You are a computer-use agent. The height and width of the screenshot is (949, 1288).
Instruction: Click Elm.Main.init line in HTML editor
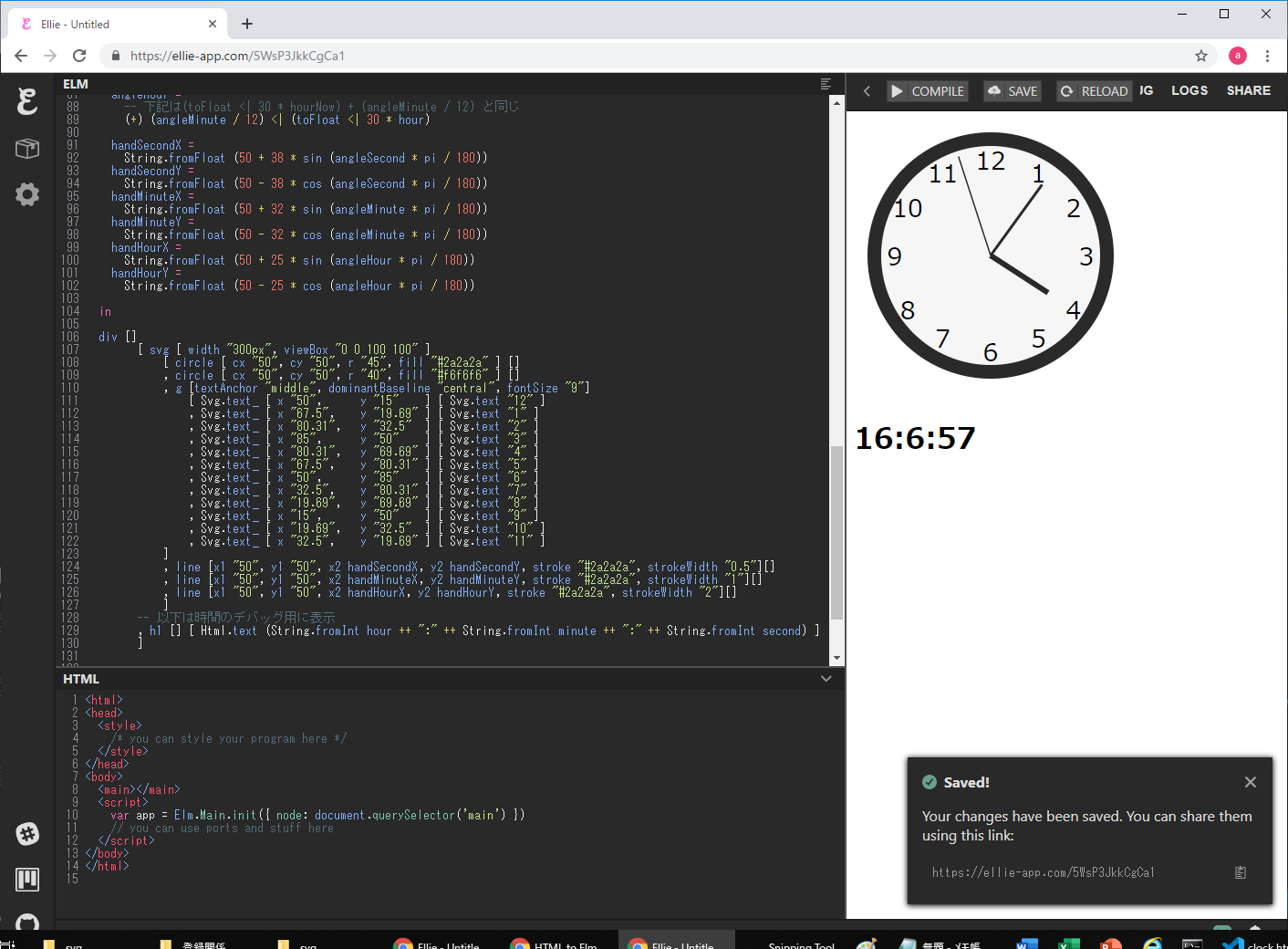point(317,815)
